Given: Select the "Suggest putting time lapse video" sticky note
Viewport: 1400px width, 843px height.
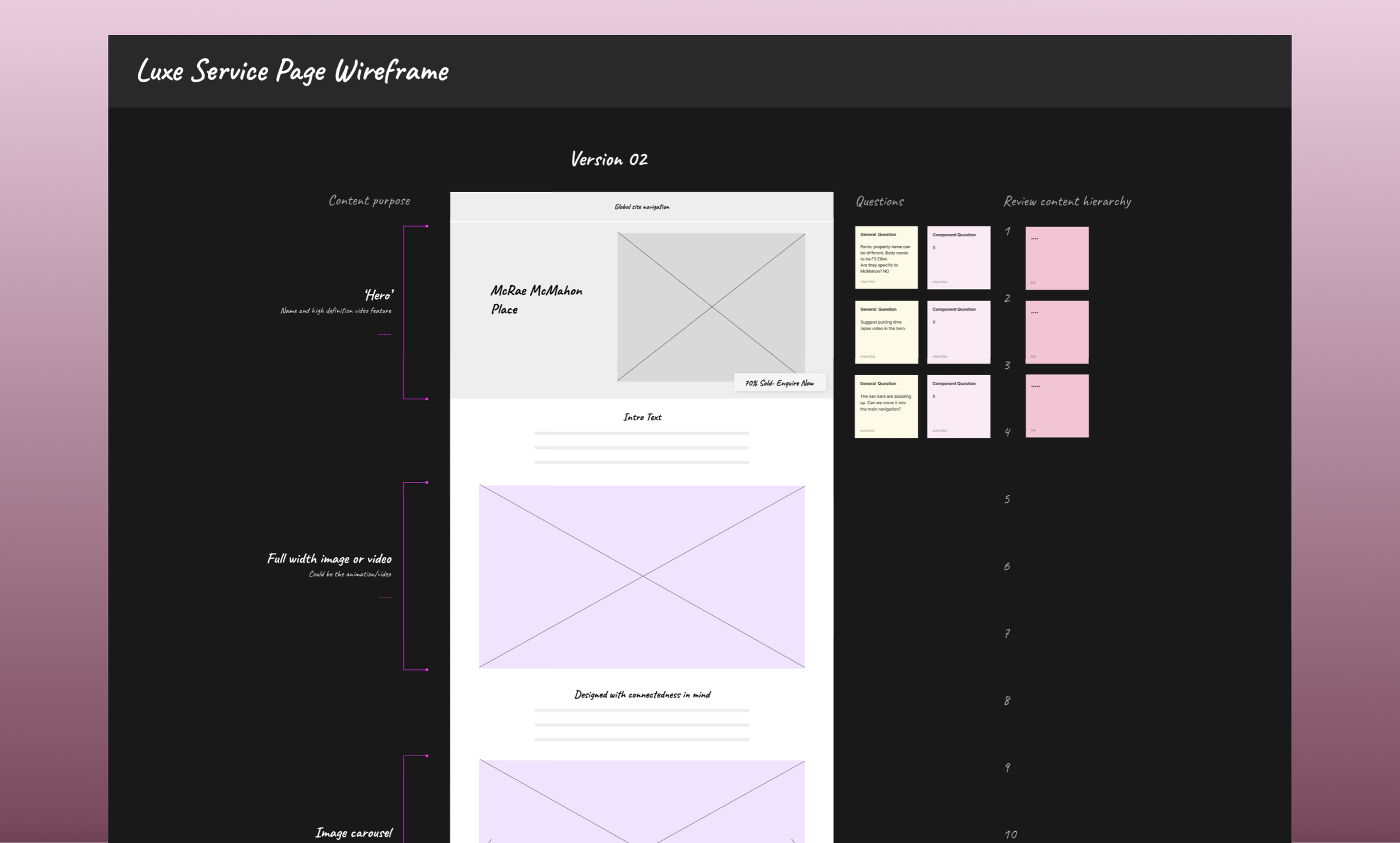Looking at the screenshot, I should (886, 332).
